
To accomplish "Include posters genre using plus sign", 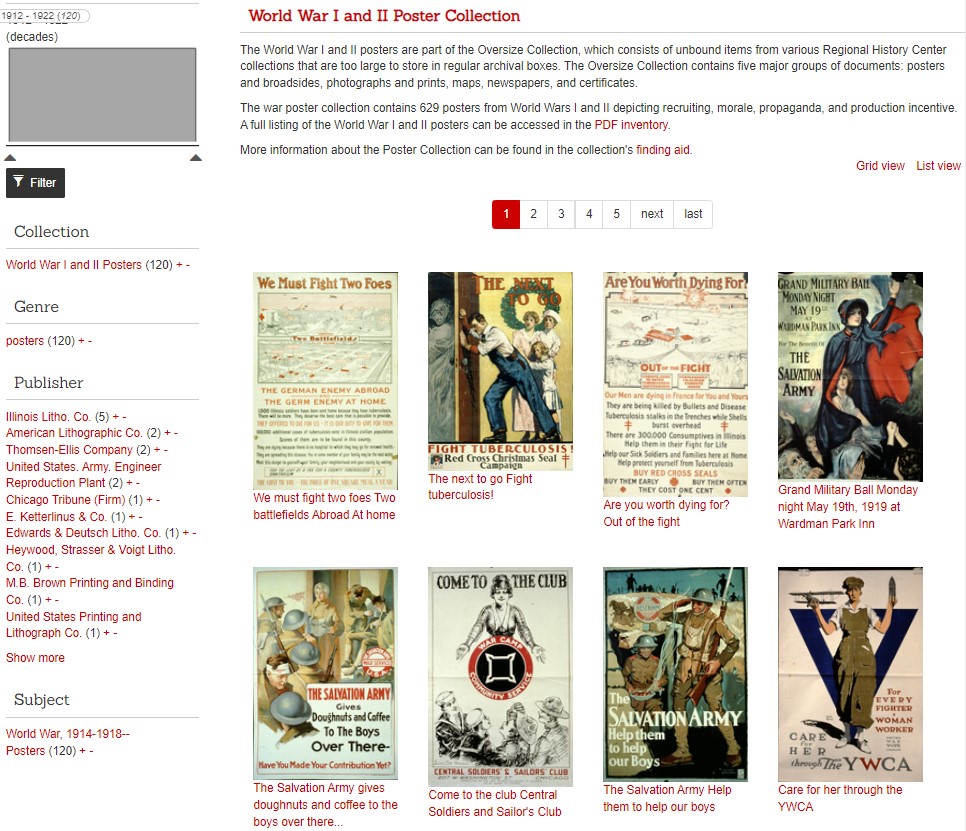I will pyautogui.click(x=81, y=341).
